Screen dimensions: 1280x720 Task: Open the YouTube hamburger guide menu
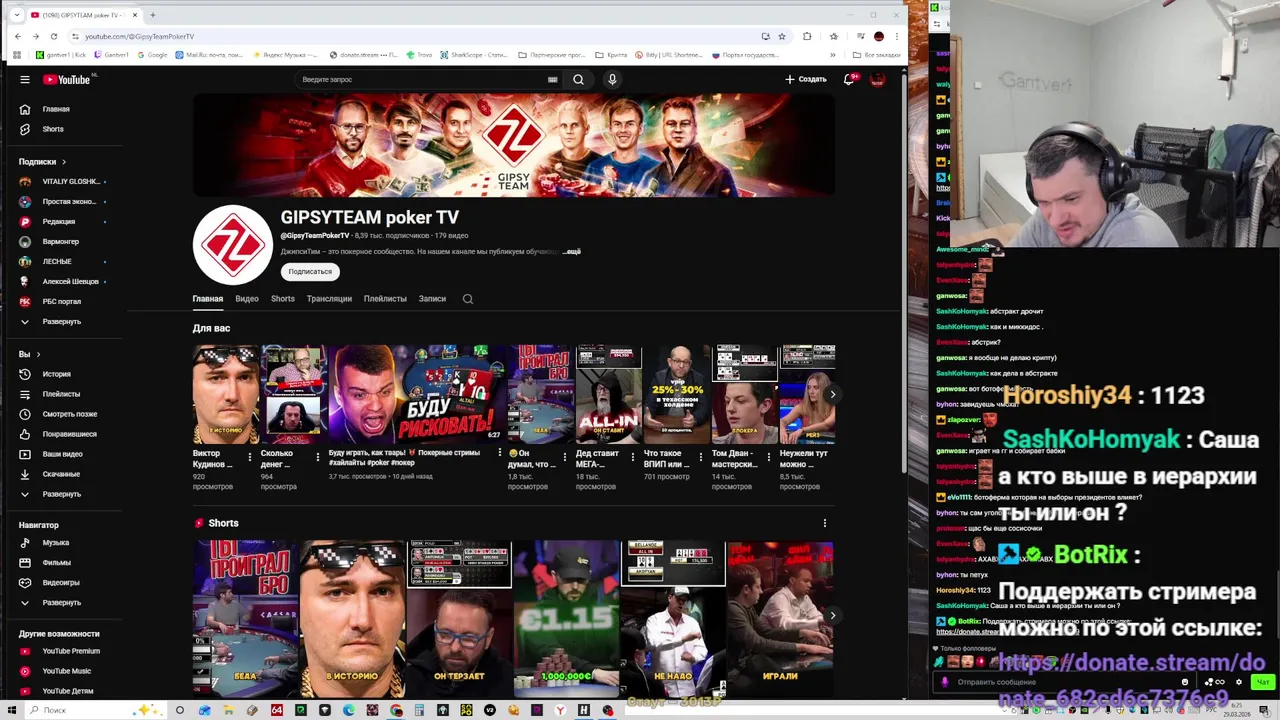point(25,79)
